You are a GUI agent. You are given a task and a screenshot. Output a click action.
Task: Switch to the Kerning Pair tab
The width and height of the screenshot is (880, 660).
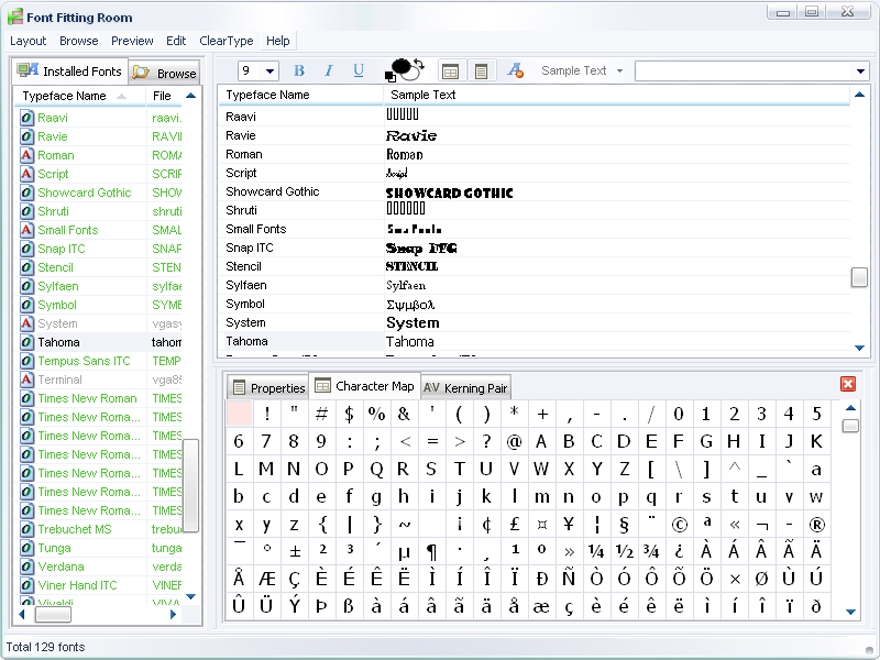point(465,388)
